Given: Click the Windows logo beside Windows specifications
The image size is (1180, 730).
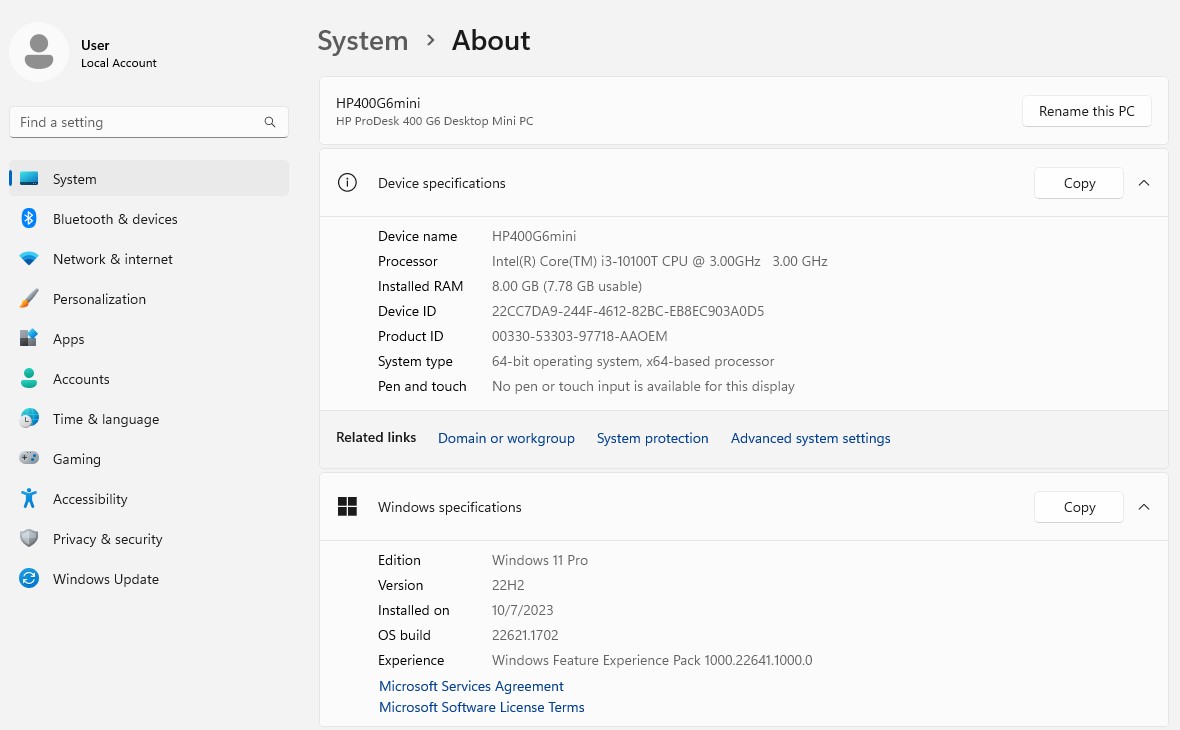Looking at the screenshot, I should (x=347, y=506).
